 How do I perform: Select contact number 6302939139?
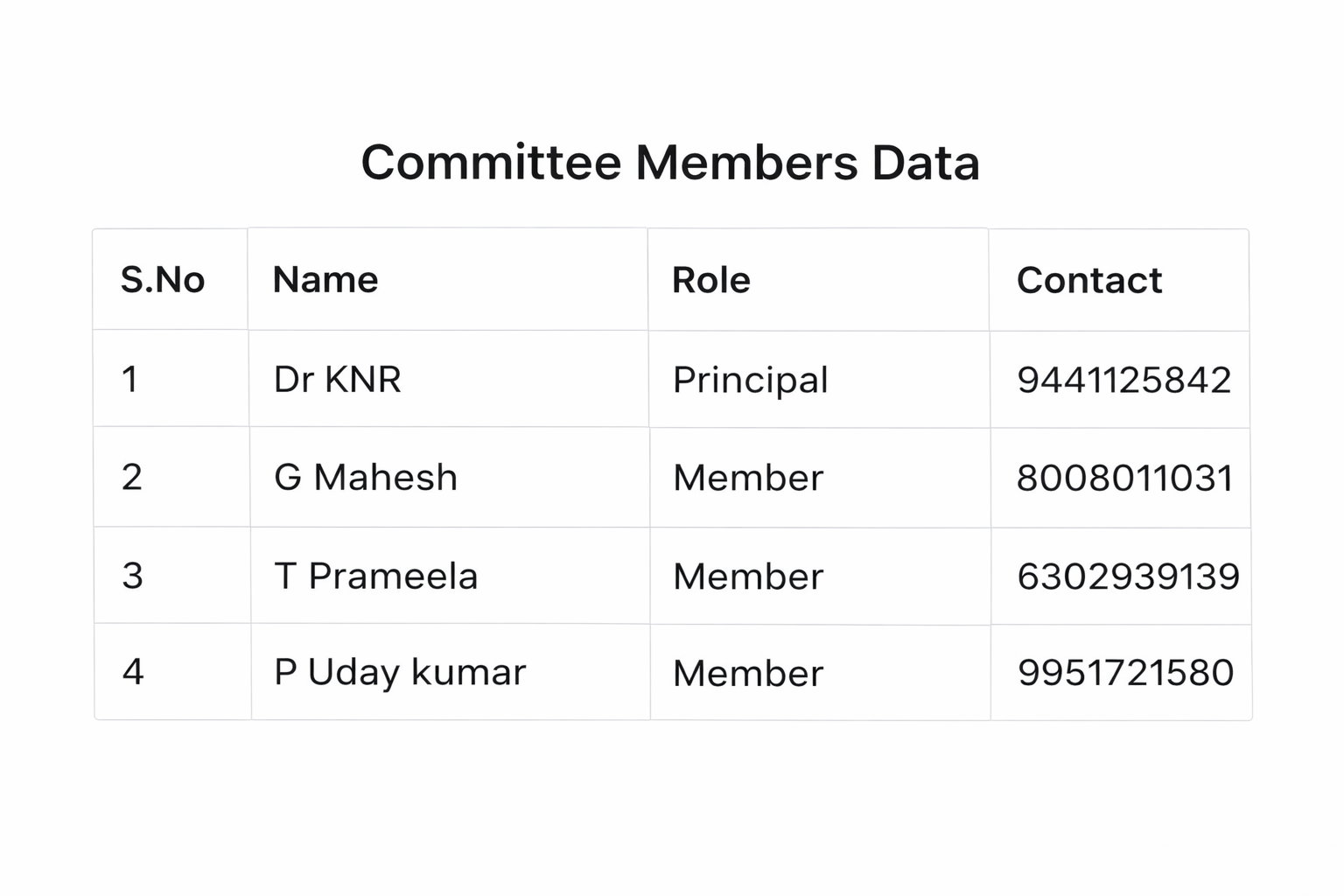coord(1128,577)
